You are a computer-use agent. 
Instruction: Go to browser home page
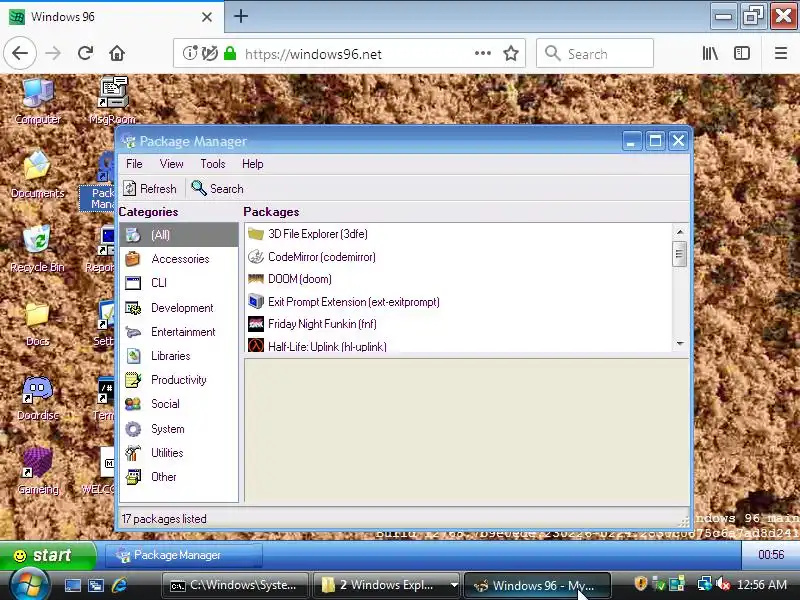pyautogui.click(x=117, y=53)
